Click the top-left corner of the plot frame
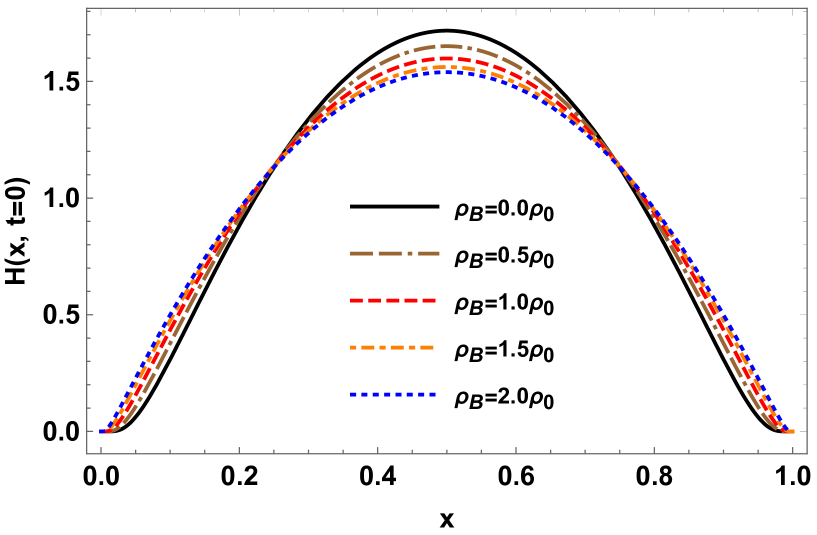The height and width of the screenshot is (535, 817). [x=87, y=8]
